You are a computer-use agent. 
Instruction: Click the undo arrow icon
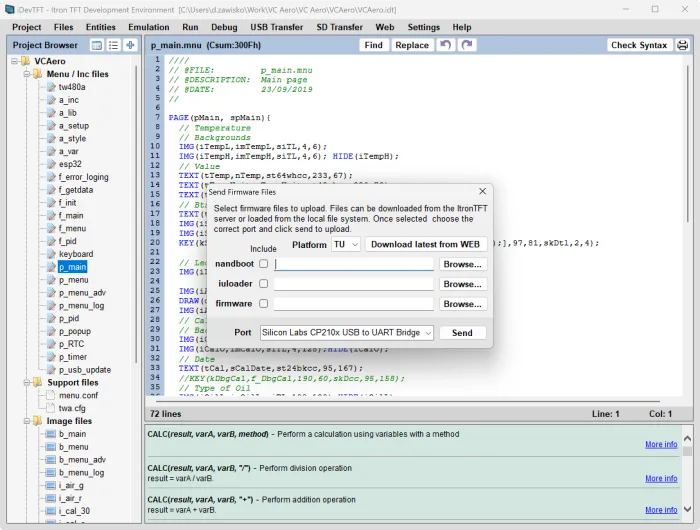pyautogui.click(x=446, y=45)
